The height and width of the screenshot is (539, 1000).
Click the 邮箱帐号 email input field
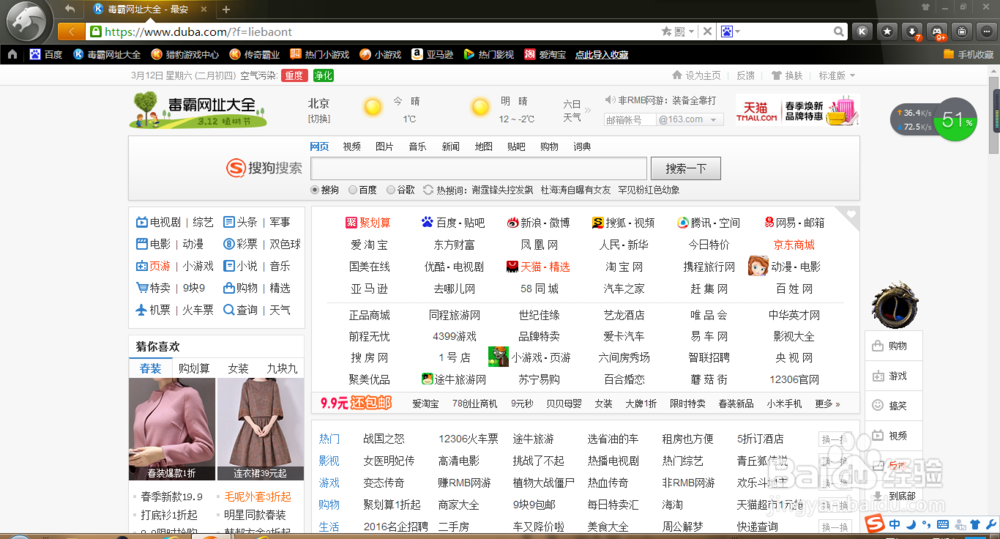(x=628, y=119)
